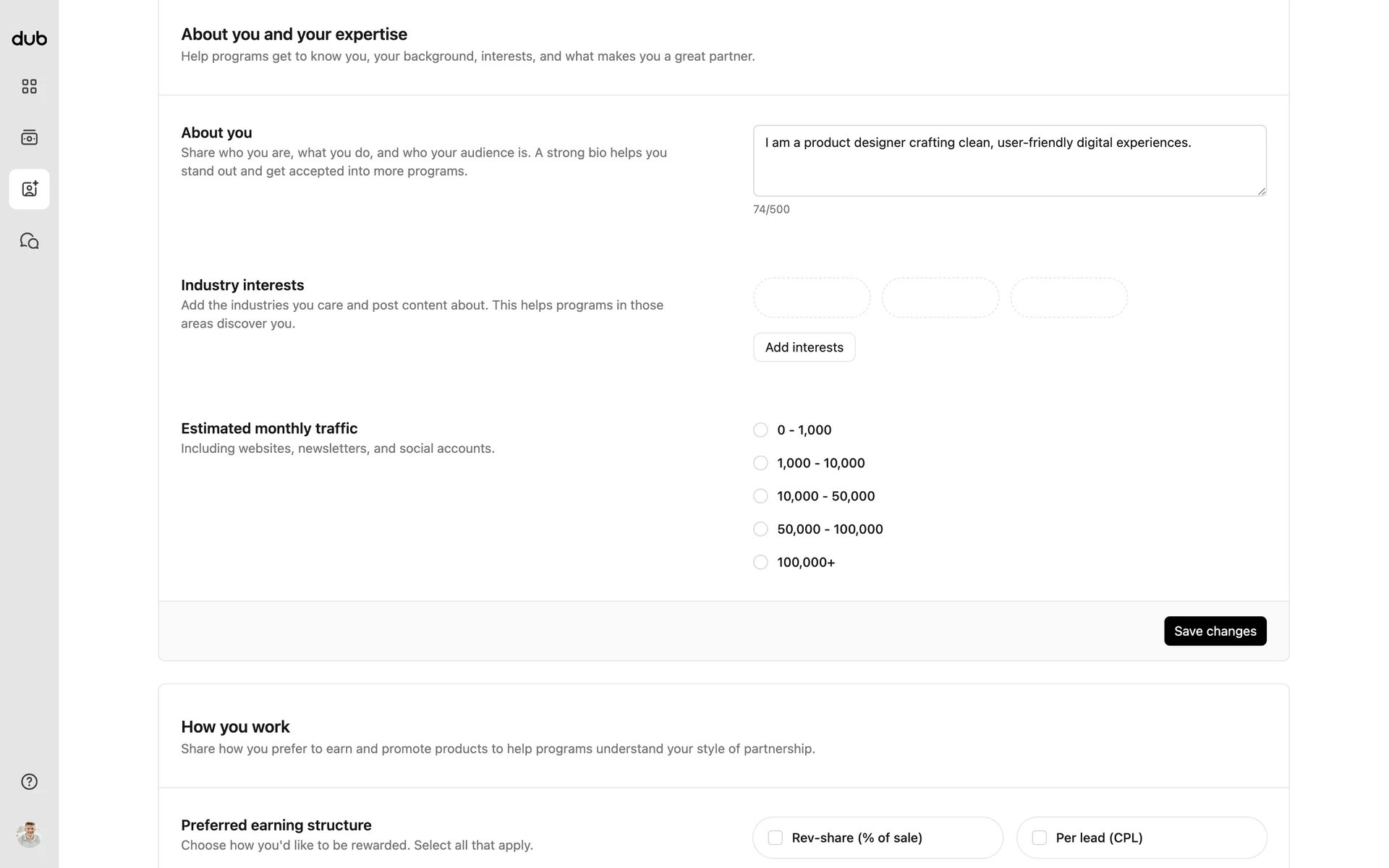Select the 0 - 1,000 traffic option
1389x868 pixels.
(x=760, y=430)
